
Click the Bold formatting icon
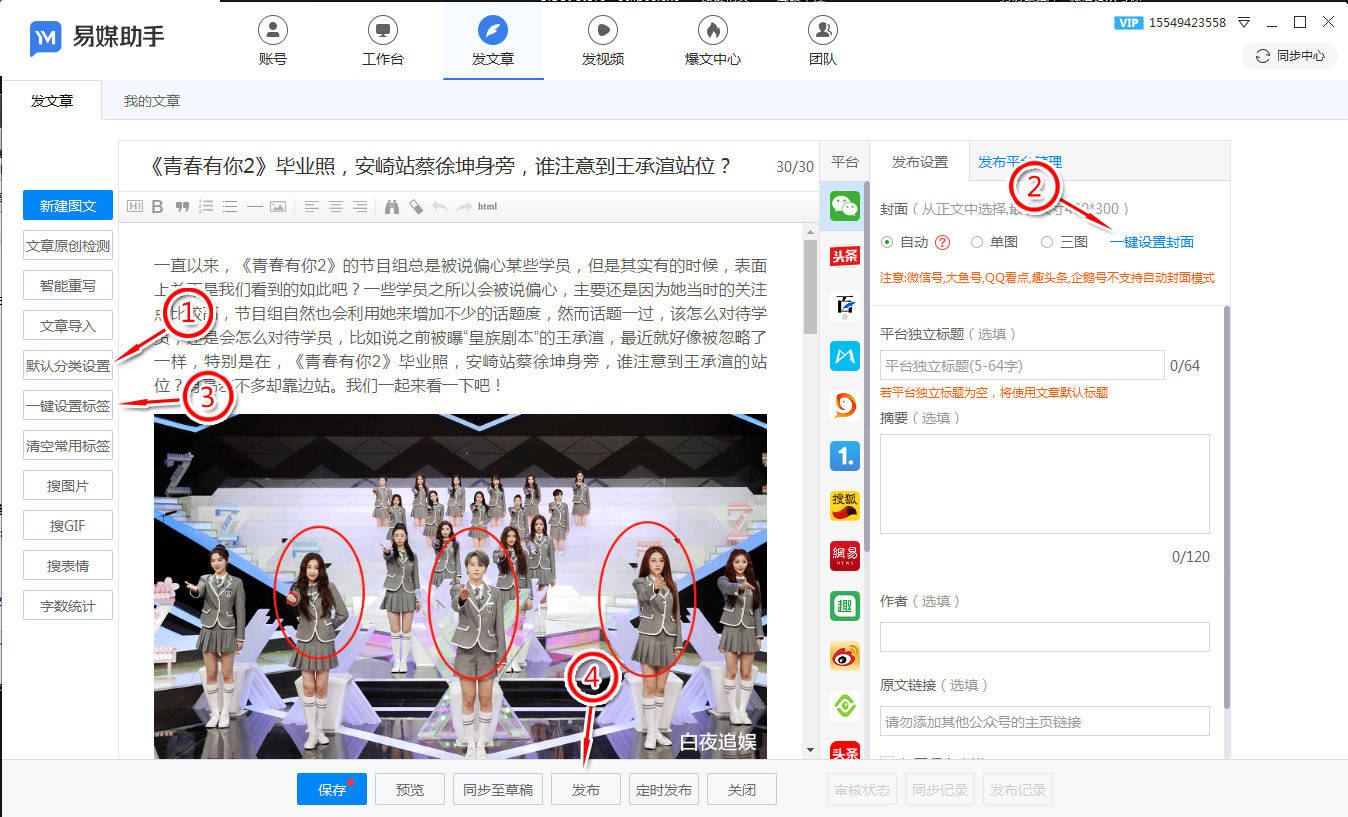pyautogui.click(x=157, y=207)
